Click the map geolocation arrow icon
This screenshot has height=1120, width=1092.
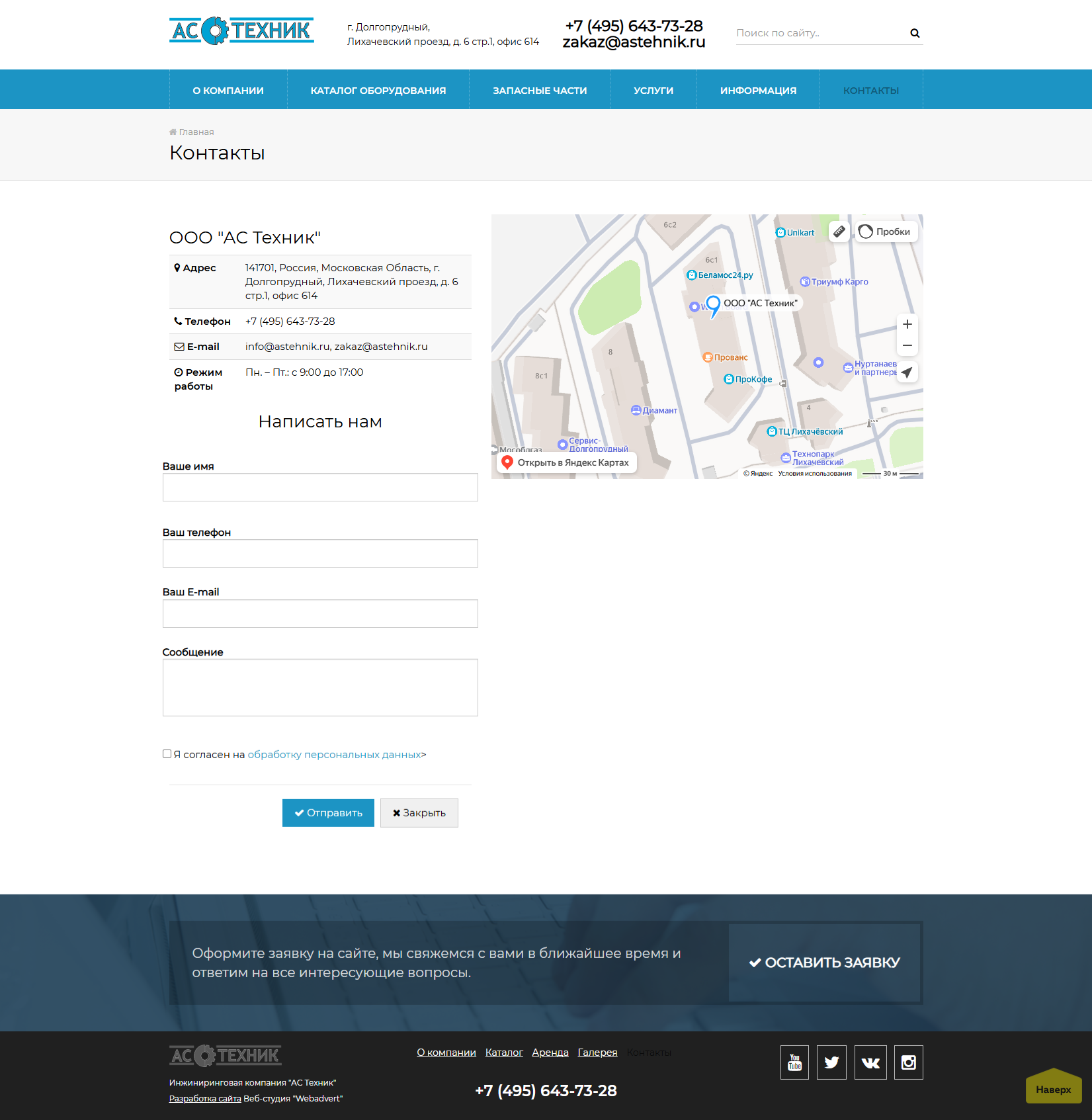point(907,372)
